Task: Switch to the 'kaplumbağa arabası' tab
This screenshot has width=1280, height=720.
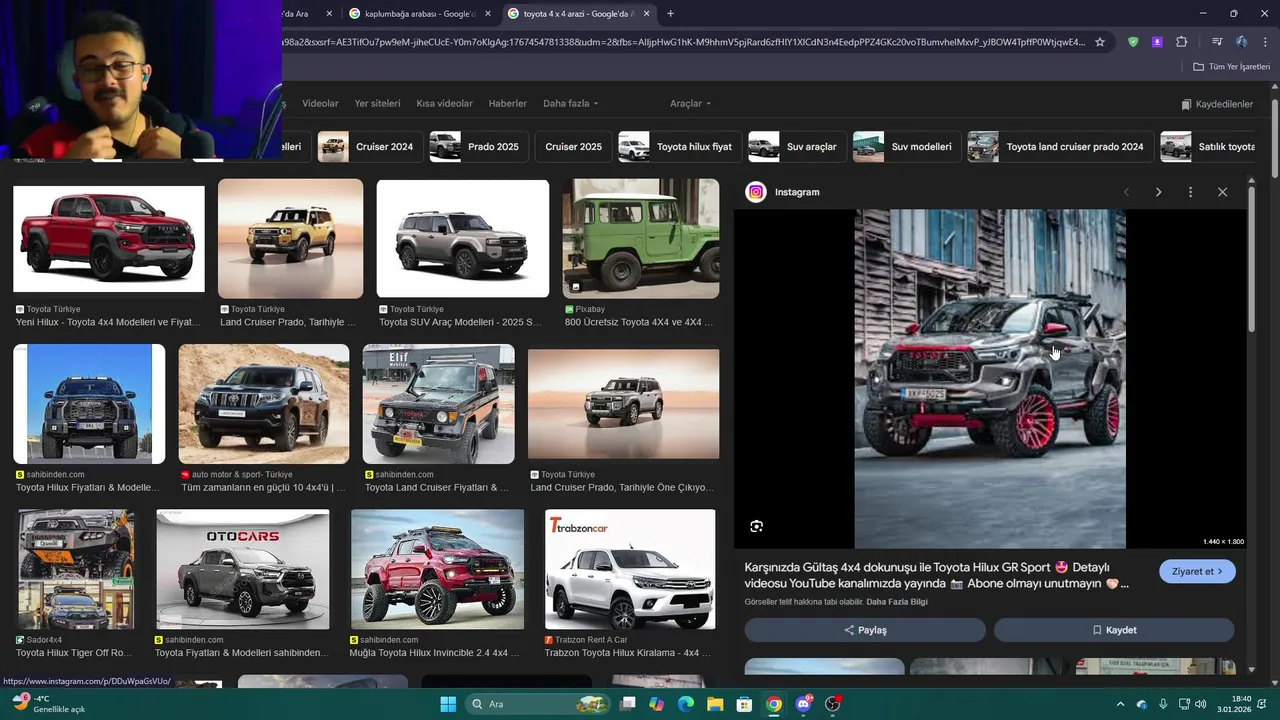Action: point(418,14)
